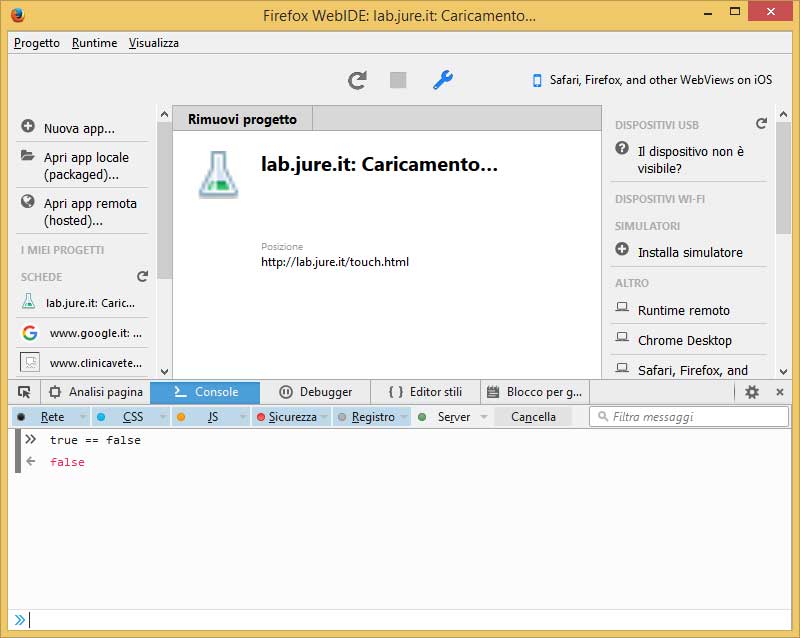Click the flask icon of lab.jure.it tab
The image size is (800, 638).
point(29,302)
